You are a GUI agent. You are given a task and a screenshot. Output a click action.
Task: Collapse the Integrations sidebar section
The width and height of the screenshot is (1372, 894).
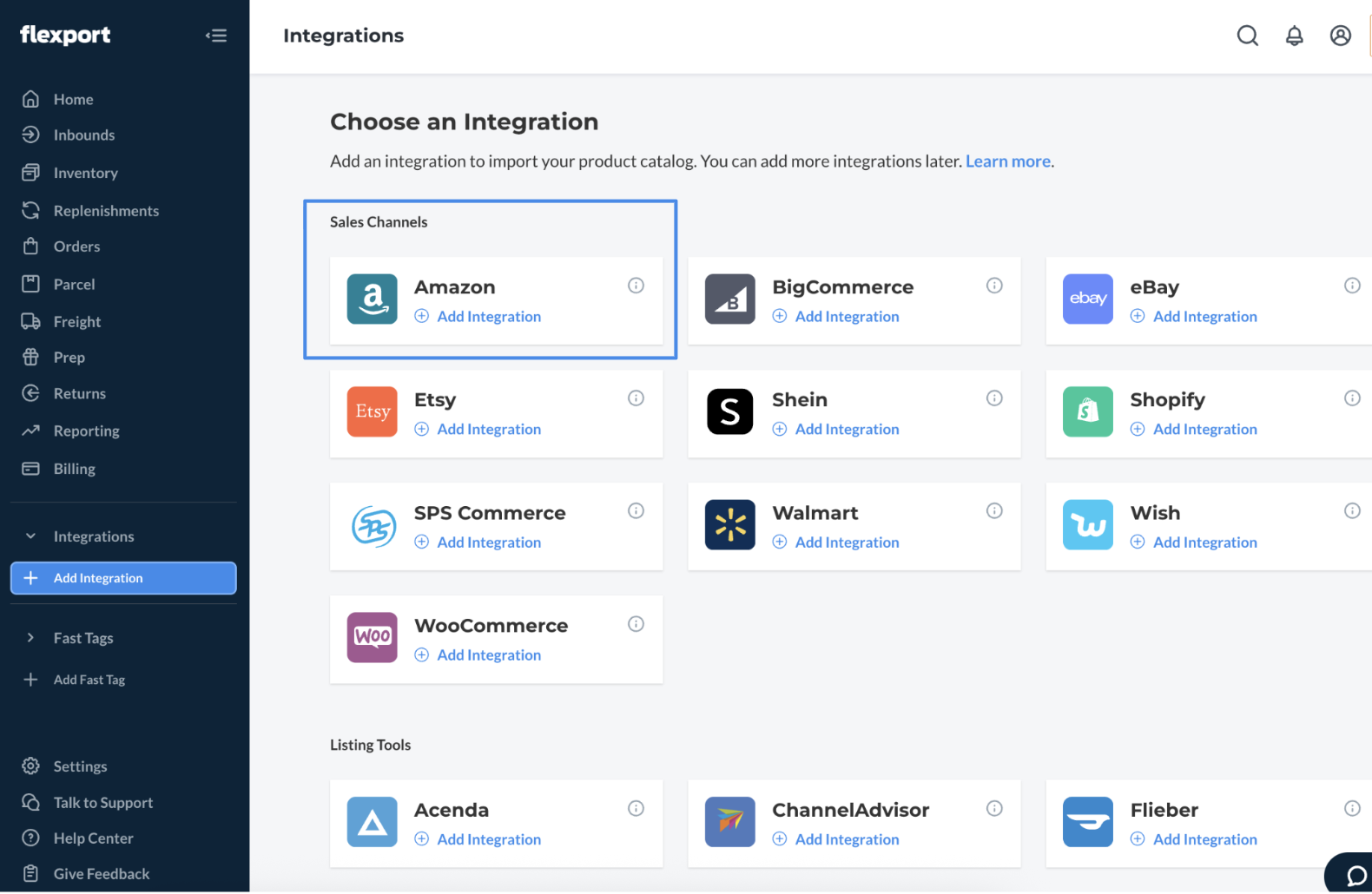(x=31, y=536)
